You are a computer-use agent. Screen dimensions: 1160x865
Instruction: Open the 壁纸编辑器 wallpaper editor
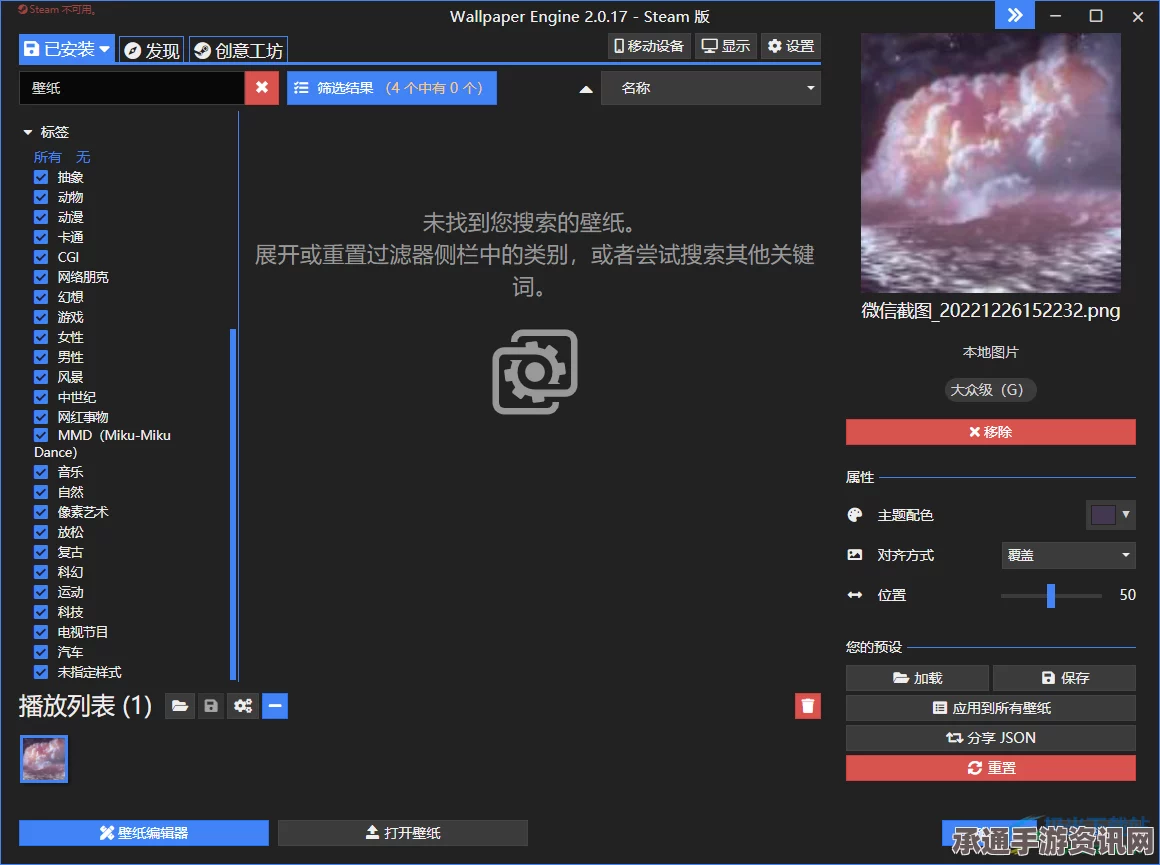coord(144,832)
